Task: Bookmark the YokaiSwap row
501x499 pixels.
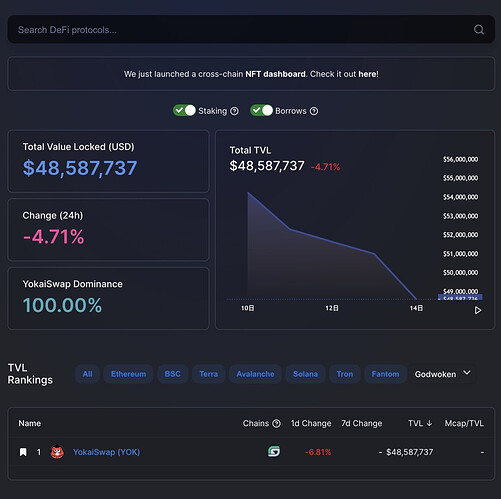Action: (x=23, y=452)
